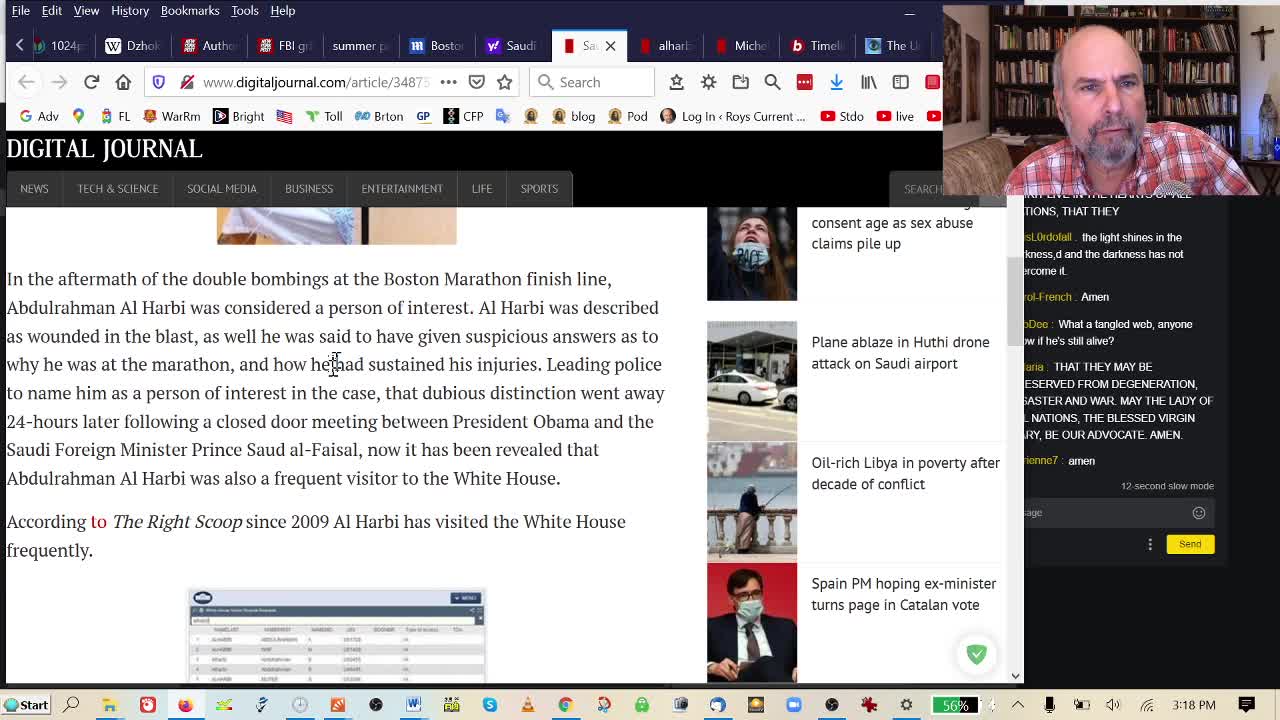The width and height of the screenshot is (1280, 720).
Task: Reload the current page
Action: [91, 82]
